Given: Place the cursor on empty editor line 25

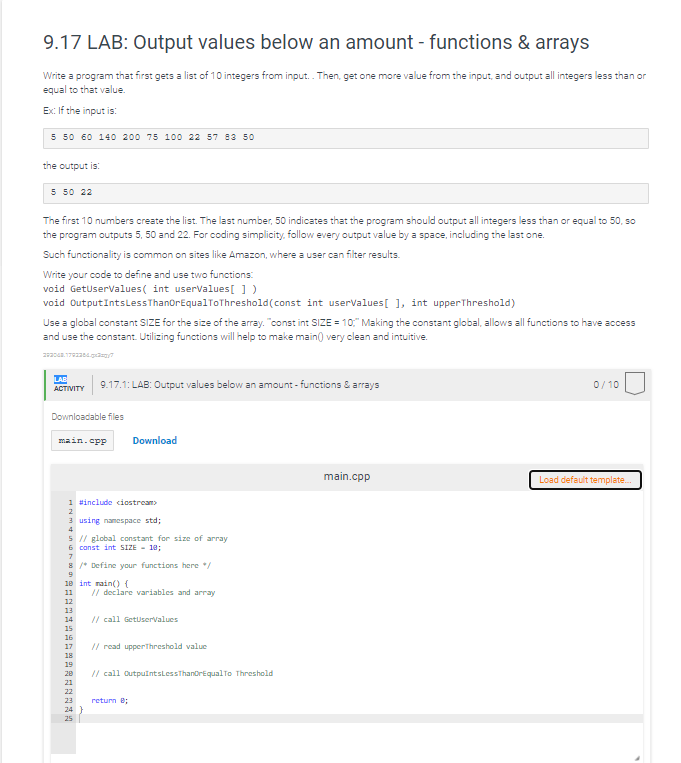Looking at the screenshot, I should [359, 718].
